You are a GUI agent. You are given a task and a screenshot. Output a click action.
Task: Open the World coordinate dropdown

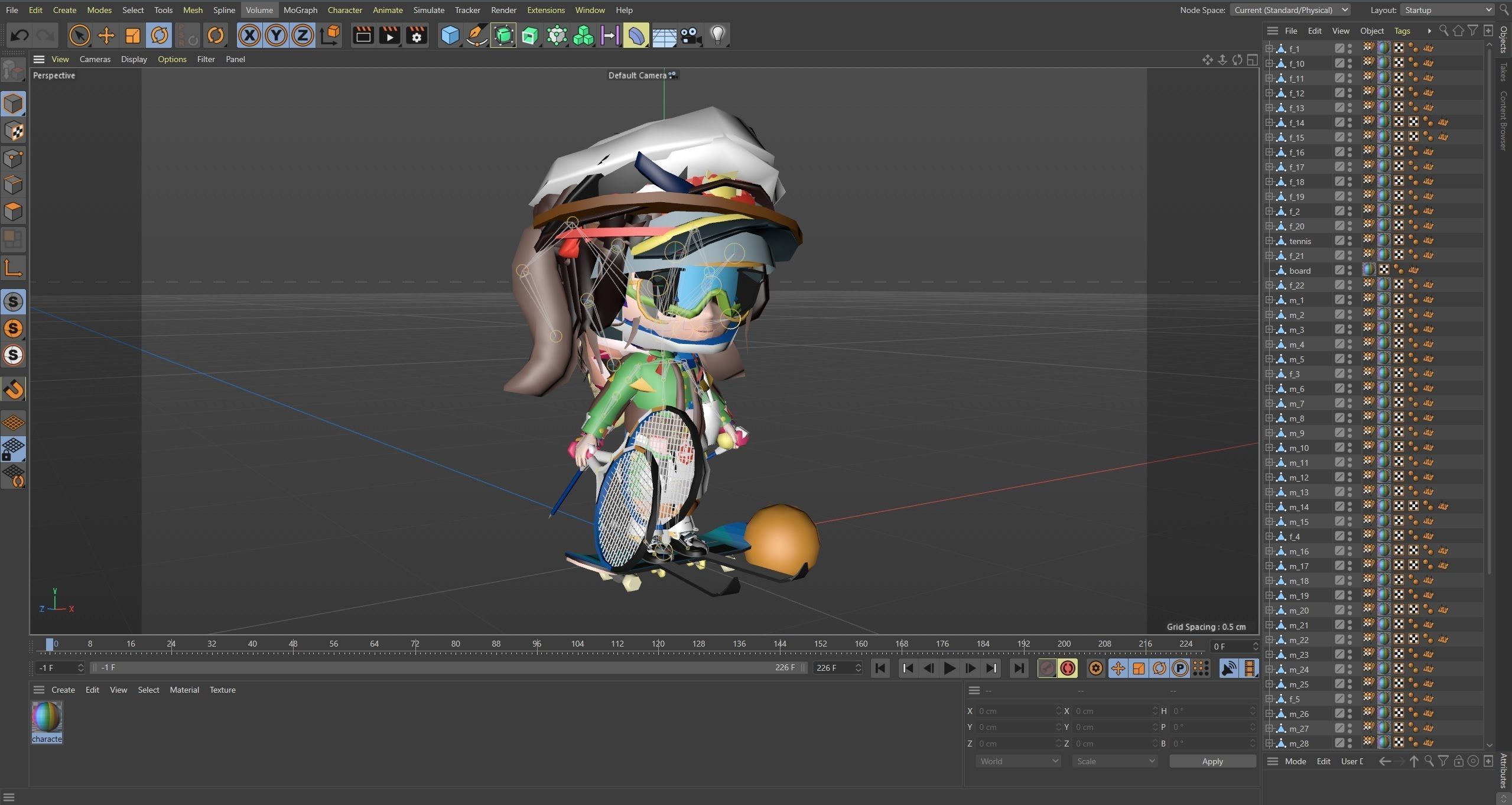(x=1019, y=761)
